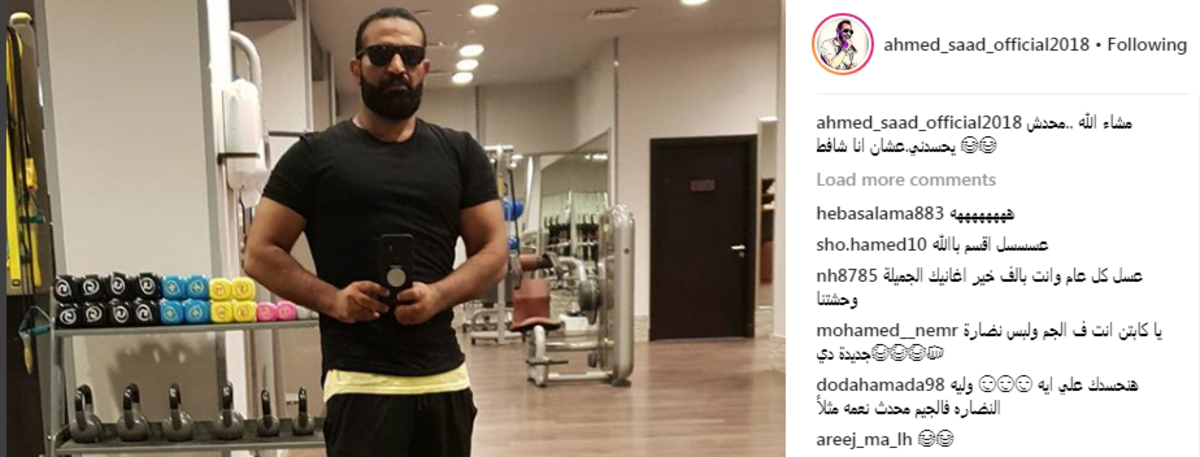The height and width of the screenshot is (457, 1200).
Task: Click caption author ahmed_saad_official2018 username
Action: pyautogui.click(x=918, y=123)
